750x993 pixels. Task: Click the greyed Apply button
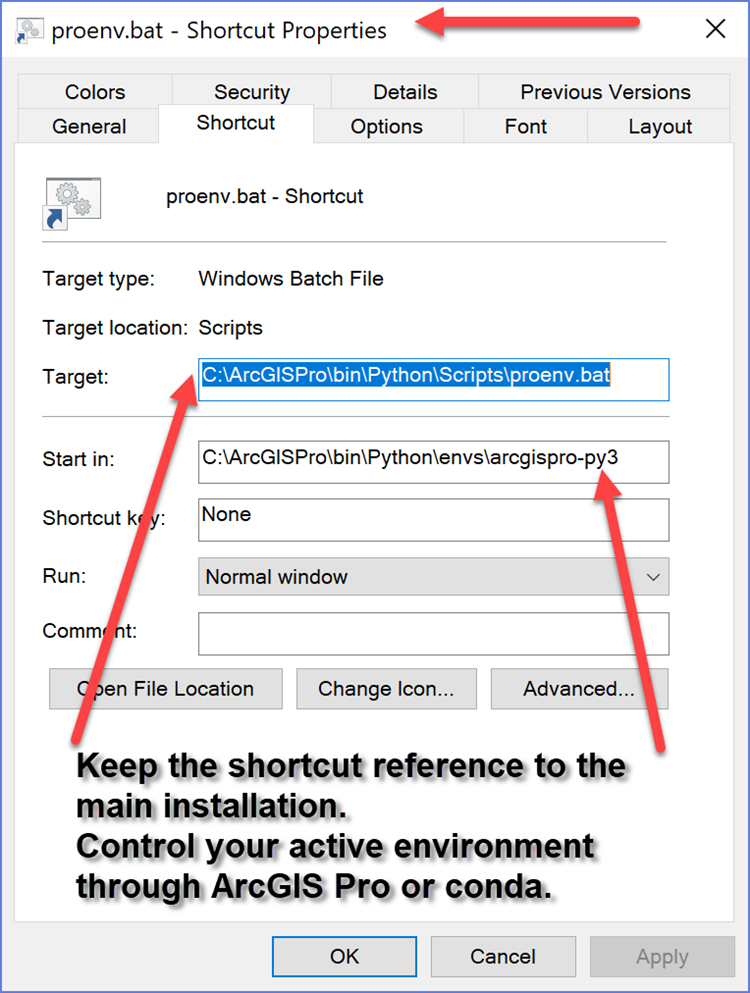click(662, 956)
